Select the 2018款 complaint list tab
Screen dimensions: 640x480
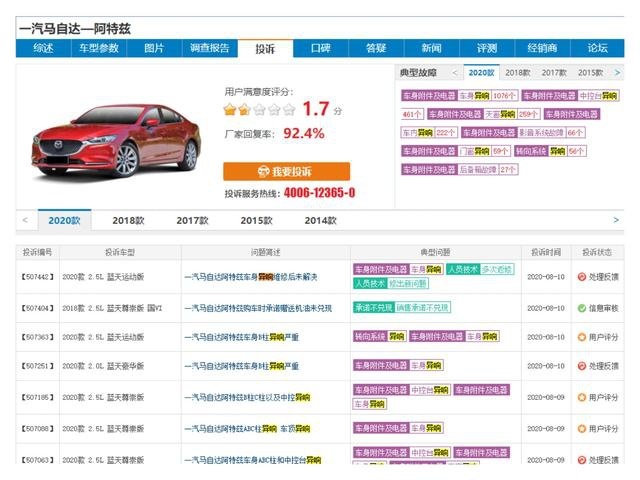(129, 220)
